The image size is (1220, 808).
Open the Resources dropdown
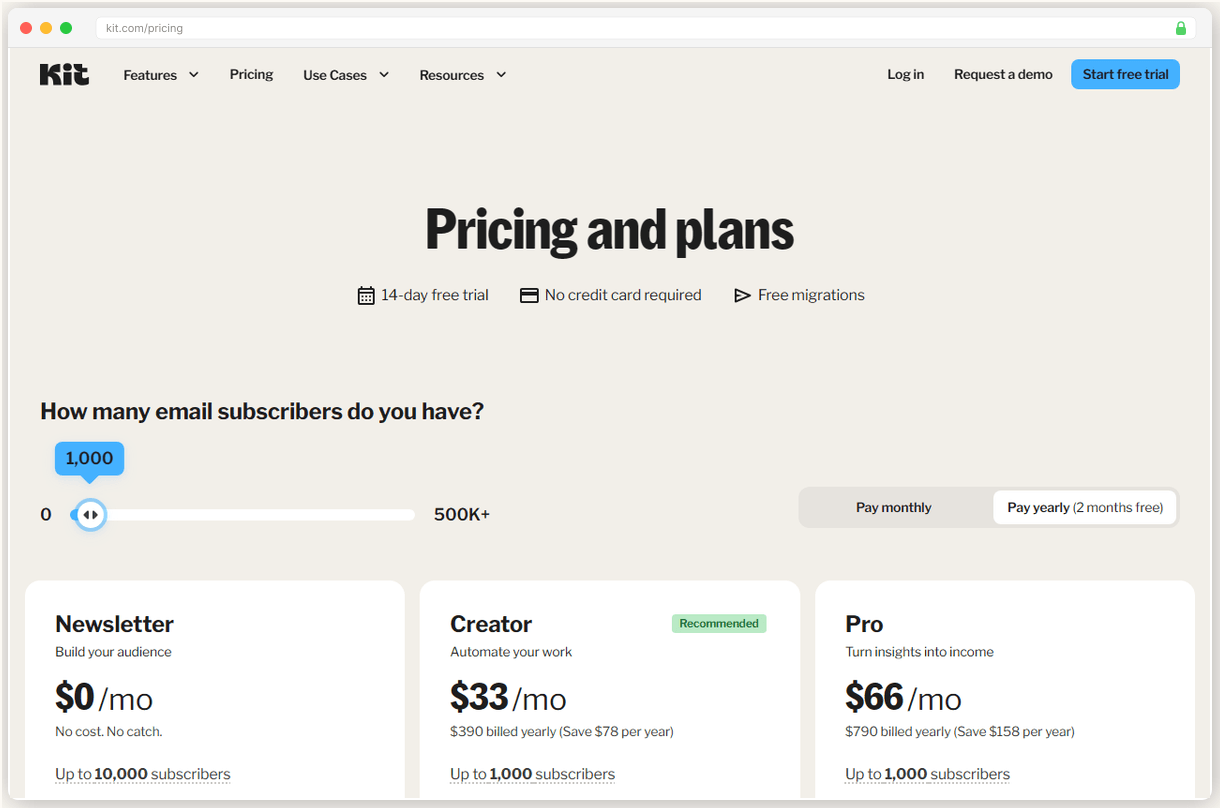pos(462,74)
